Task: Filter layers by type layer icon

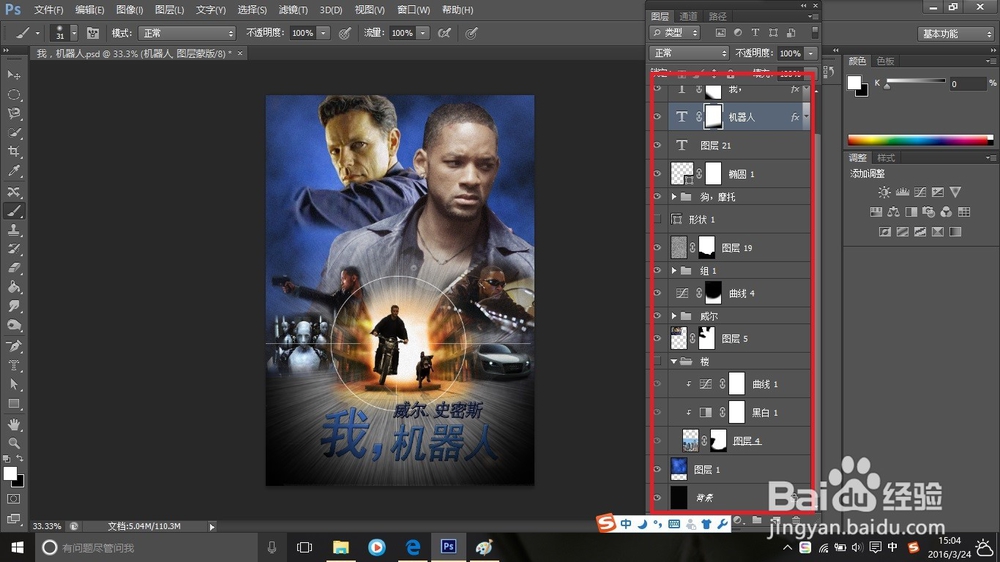Action: tap(755, 33)
